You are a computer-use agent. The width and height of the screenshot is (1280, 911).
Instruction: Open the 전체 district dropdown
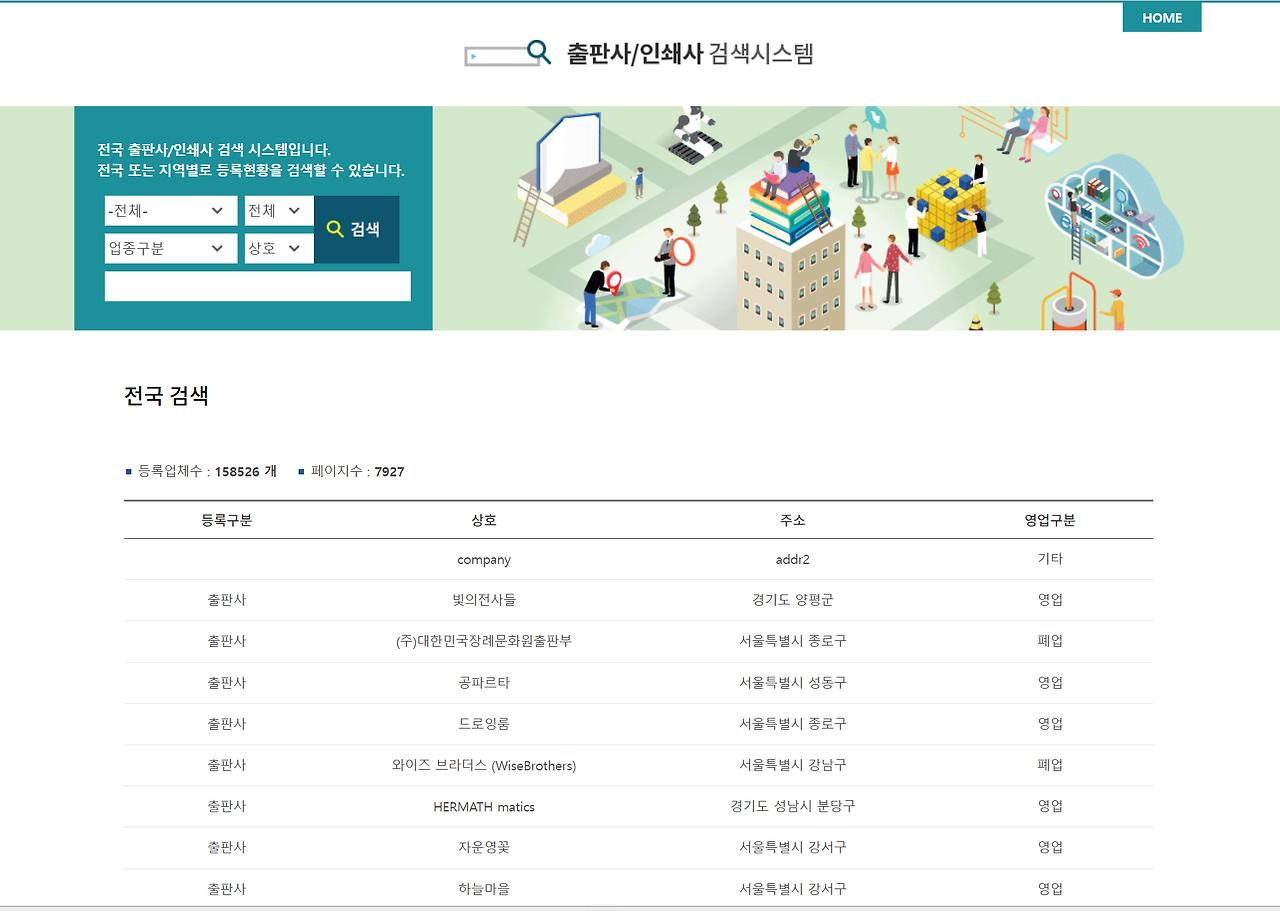tap(278, 210)
